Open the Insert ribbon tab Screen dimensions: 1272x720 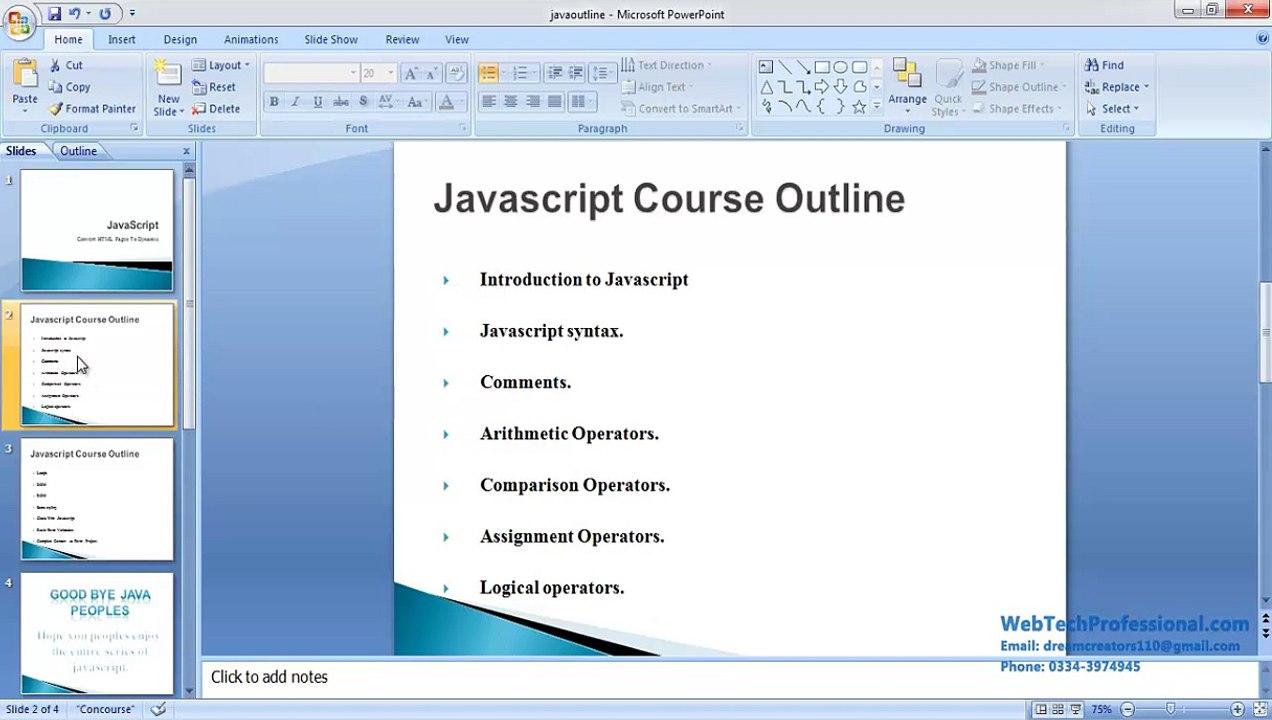click(x=122, y=39)
